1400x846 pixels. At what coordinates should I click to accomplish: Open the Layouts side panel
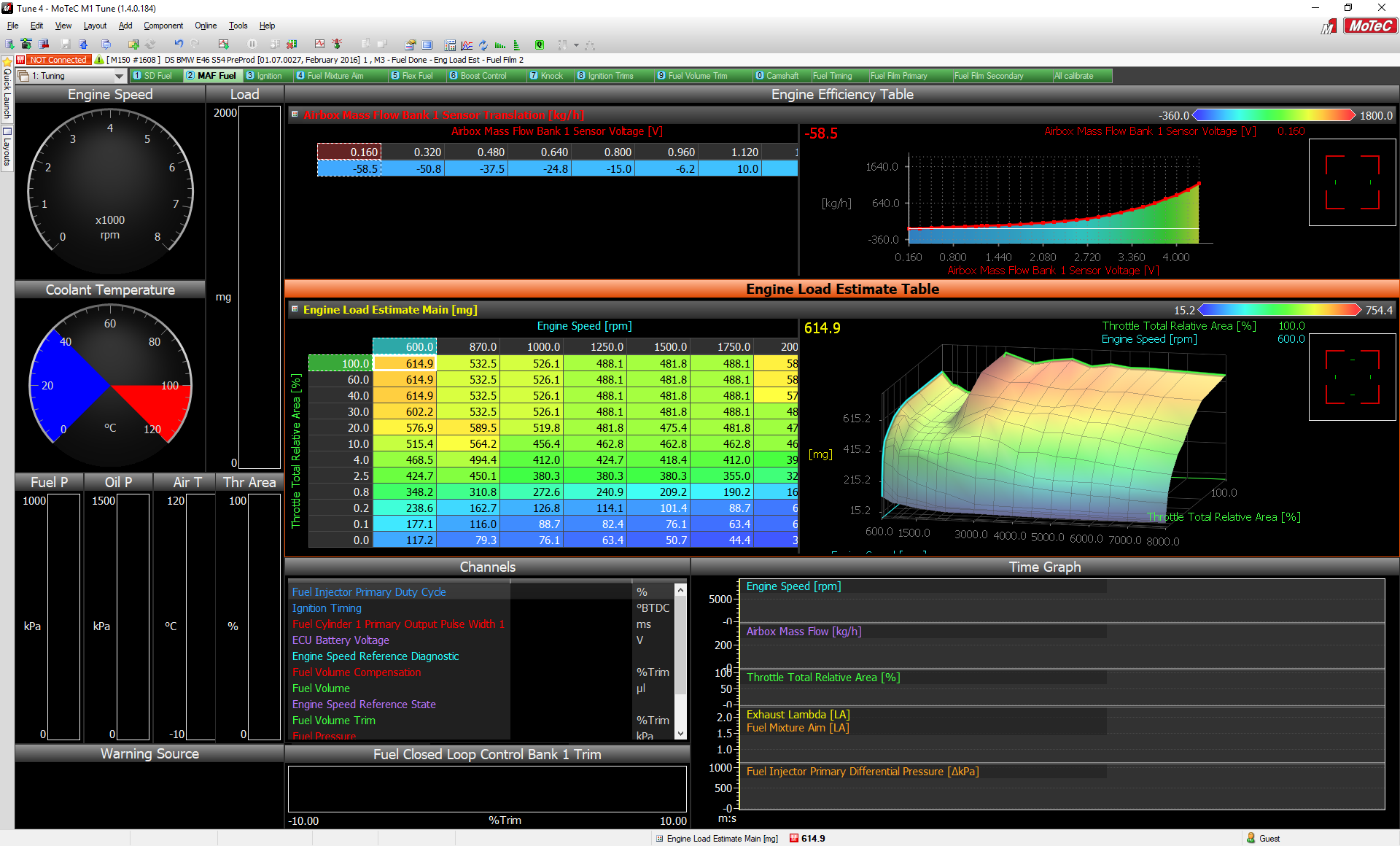click(x=7, y=147)
